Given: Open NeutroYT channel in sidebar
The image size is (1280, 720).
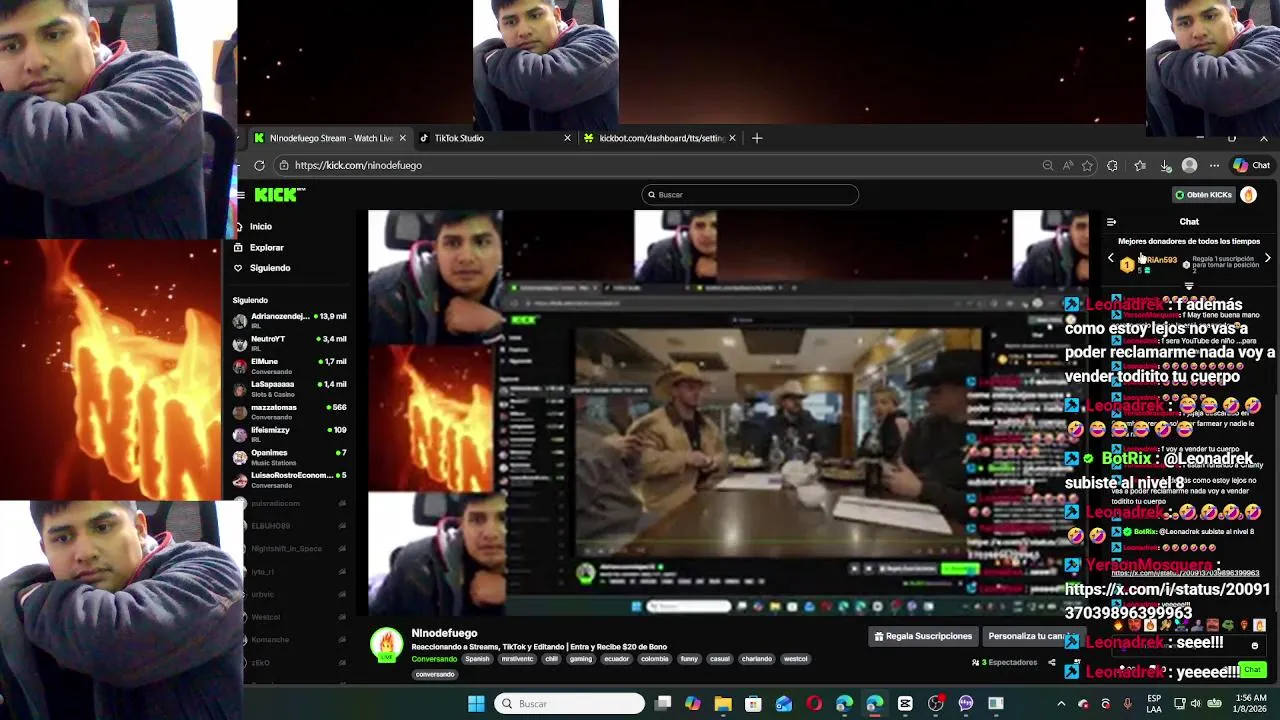Looking at the screenshot, I should point(290,343).
